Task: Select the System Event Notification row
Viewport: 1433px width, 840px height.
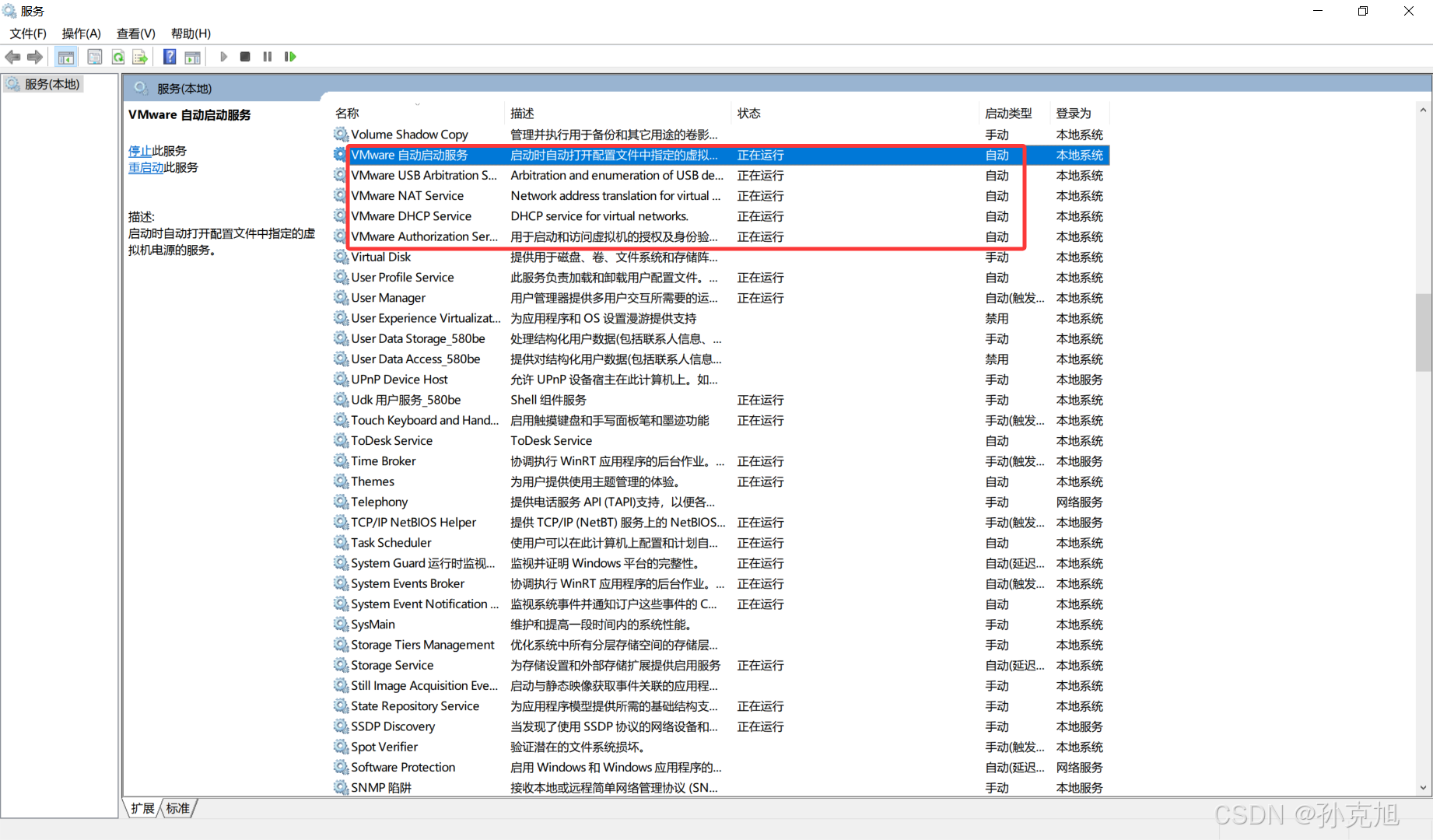Action: pyautogui.click(x=720, y=604)
